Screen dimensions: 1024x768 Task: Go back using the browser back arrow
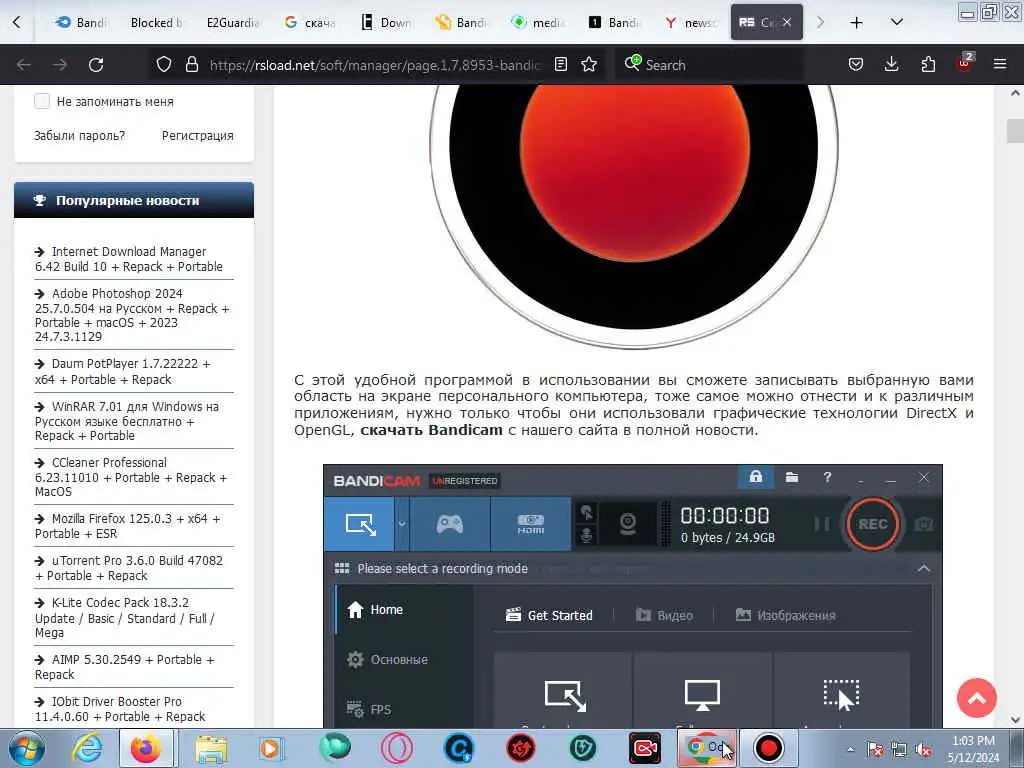point(24,65)
